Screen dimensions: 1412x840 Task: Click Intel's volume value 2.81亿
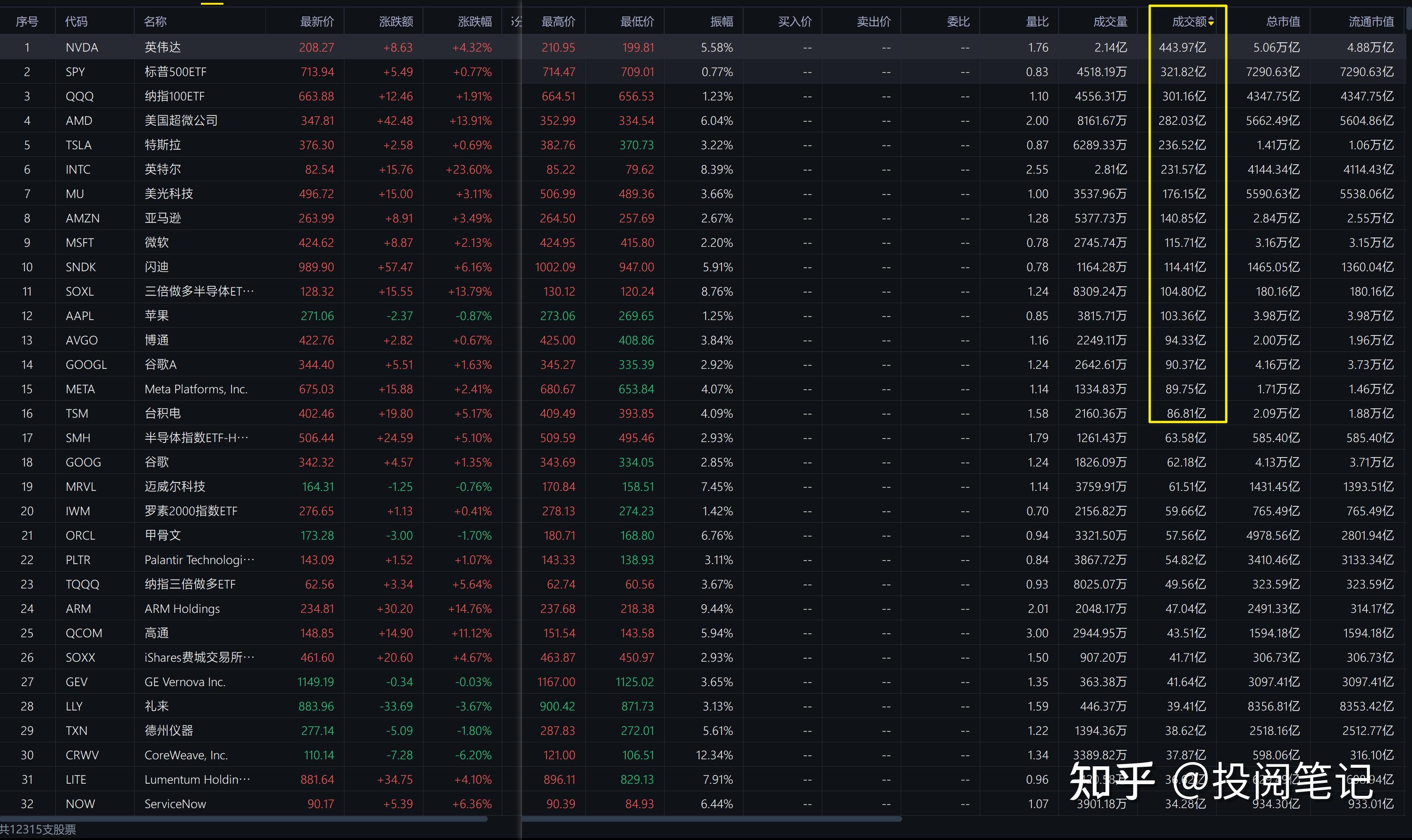coord(1110,169)
